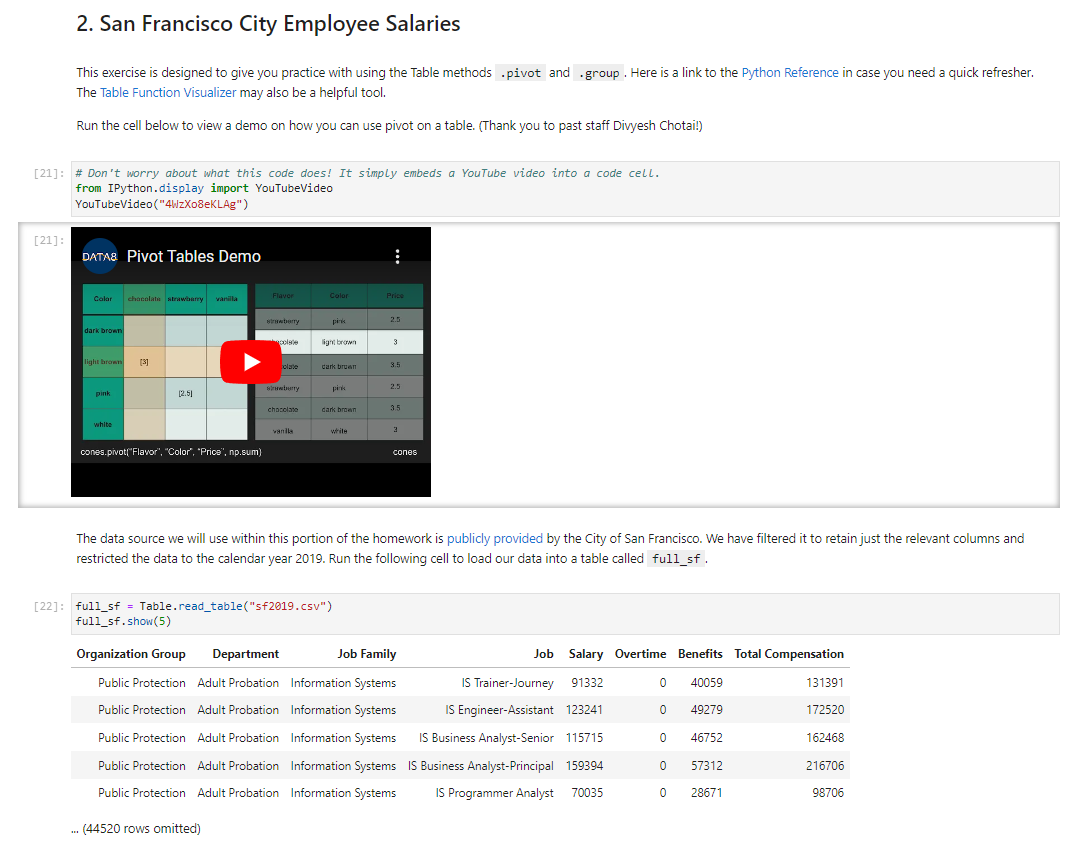Click the 44520 rows omitted note

click(x=136, y=829)
